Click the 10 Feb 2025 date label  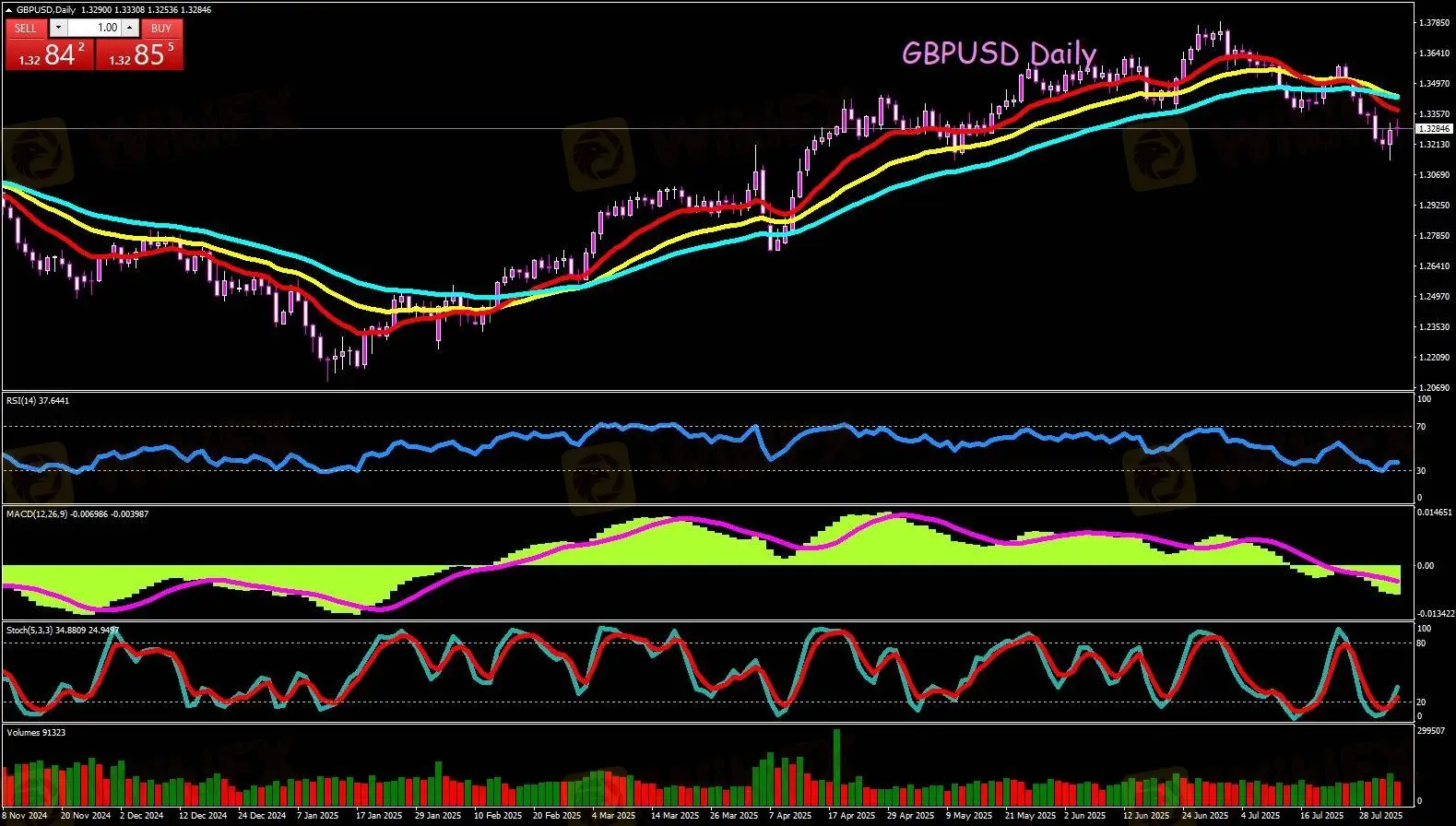[498, 816]
